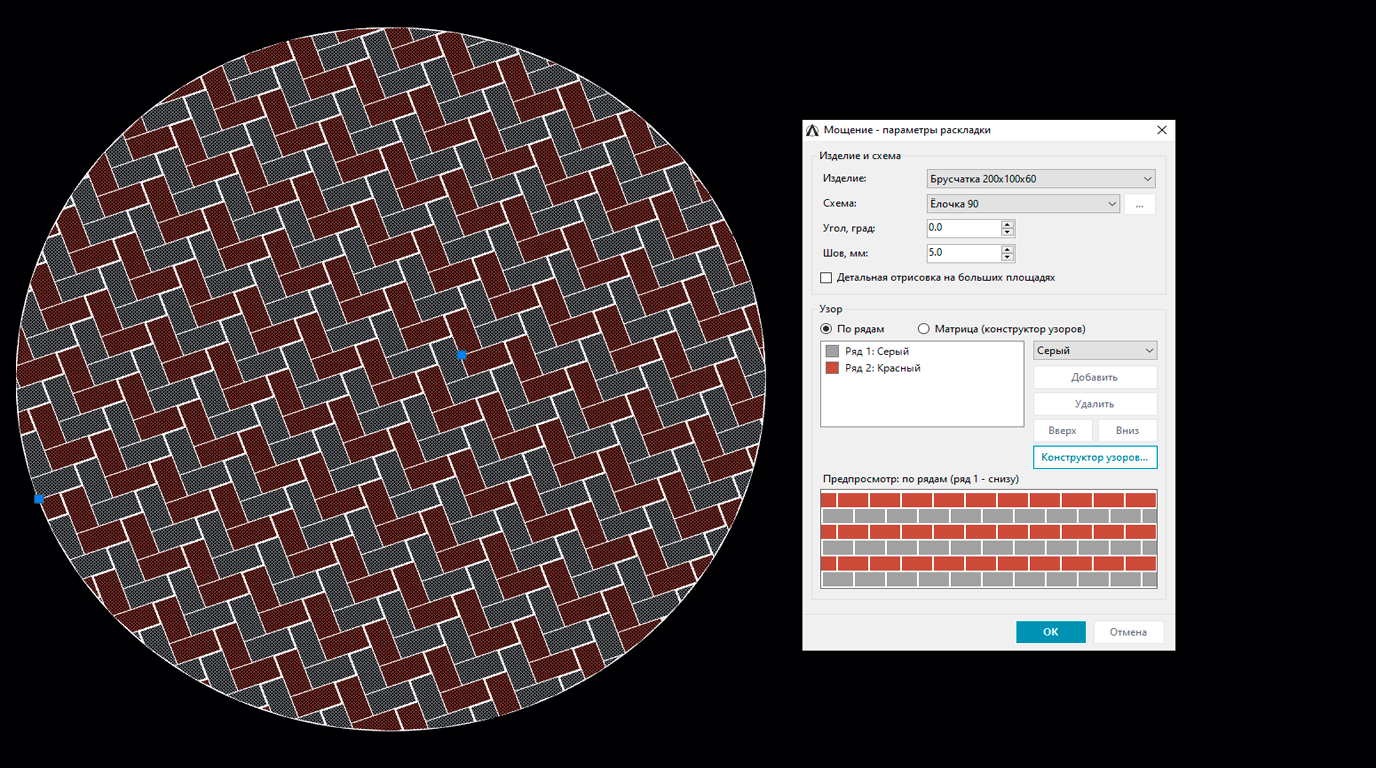Select Ряд 2: Красный in the row list
Viewport: 1376px width, 768px height.
coord(922,368)
